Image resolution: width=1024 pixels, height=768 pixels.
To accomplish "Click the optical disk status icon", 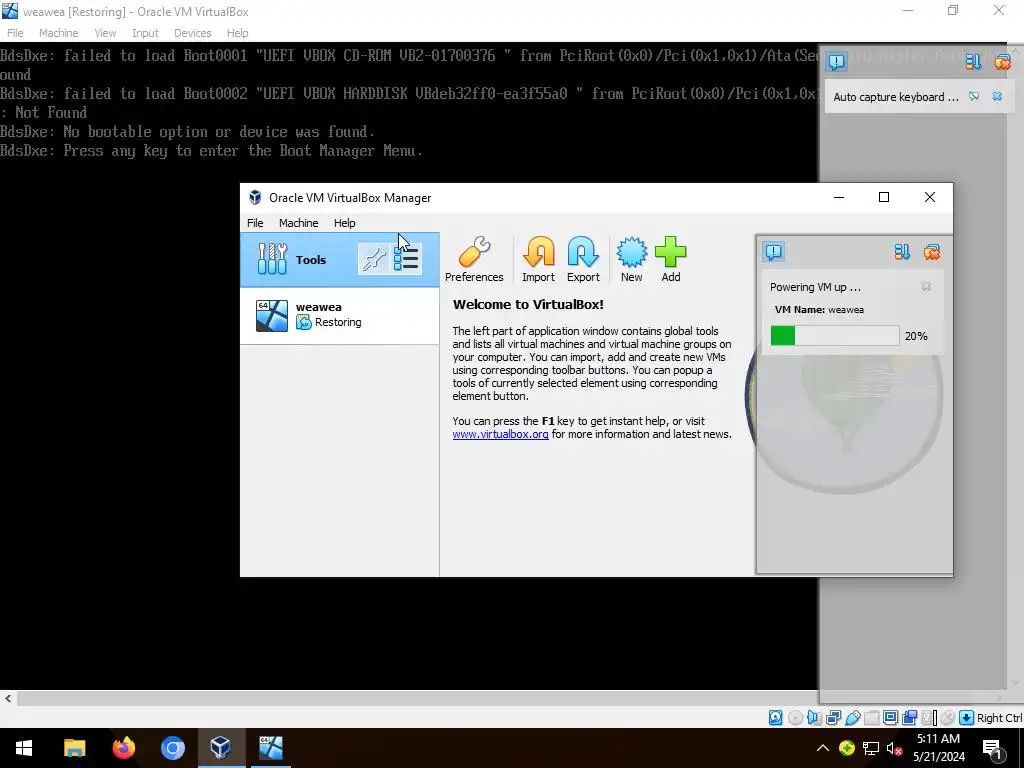I will click(x=795, y=718).
